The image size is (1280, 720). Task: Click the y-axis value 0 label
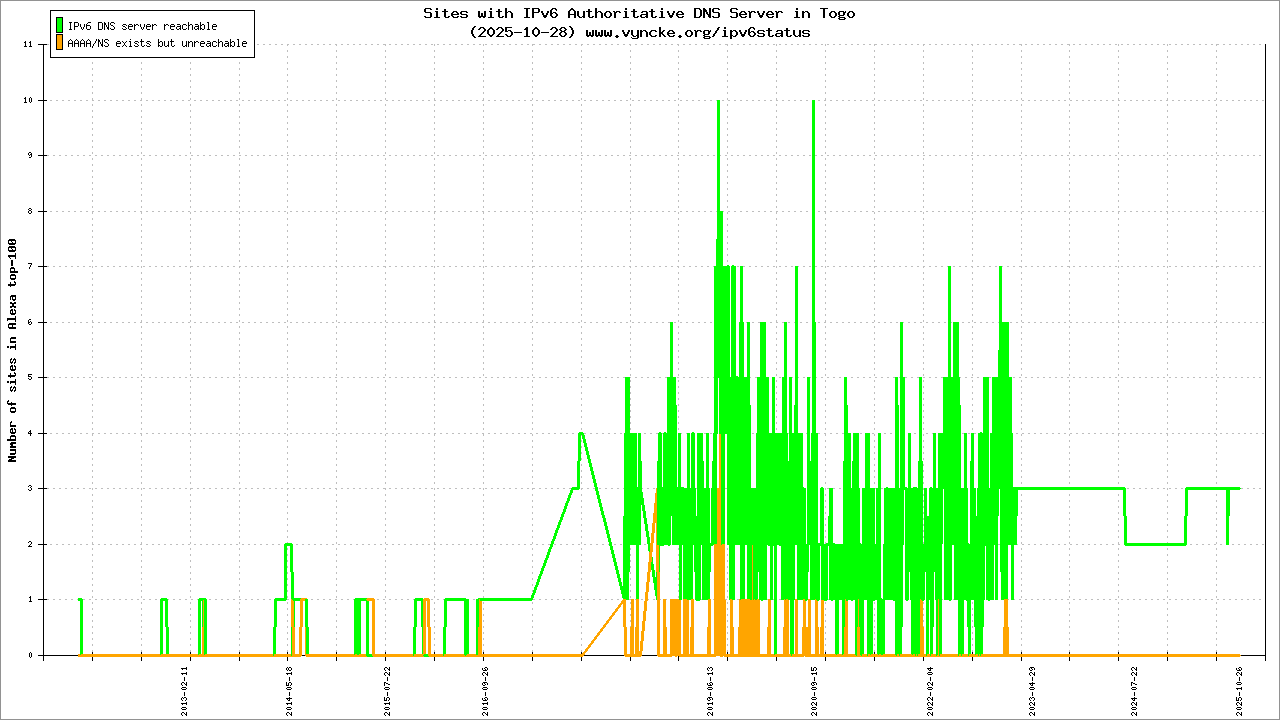click(30, 656)
